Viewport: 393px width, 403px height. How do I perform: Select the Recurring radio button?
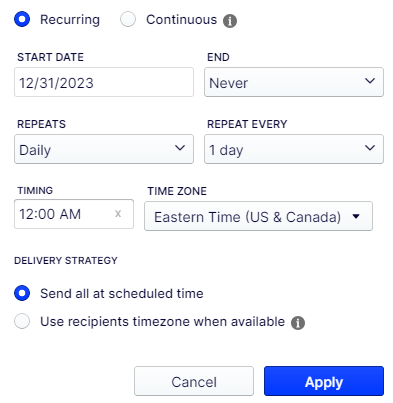pos(22,19)
